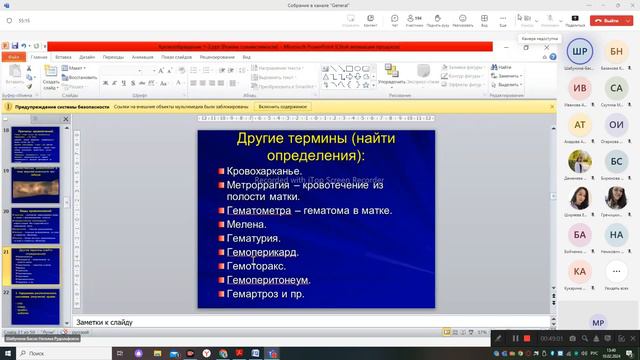The image size is (640, 360).
Task: Raise hand in Teams meeting
Action: point(438,19)
